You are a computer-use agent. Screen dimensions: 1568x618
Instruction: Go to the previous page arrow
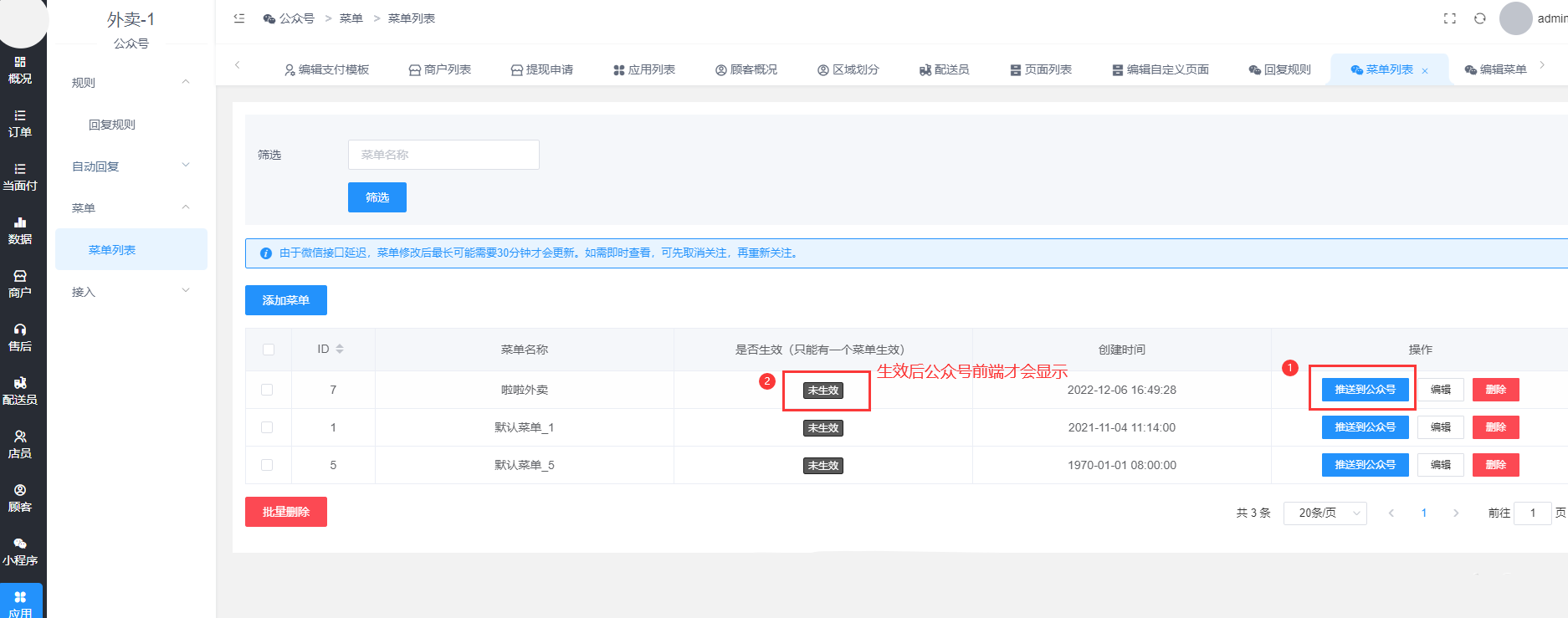coord(1391,513)
